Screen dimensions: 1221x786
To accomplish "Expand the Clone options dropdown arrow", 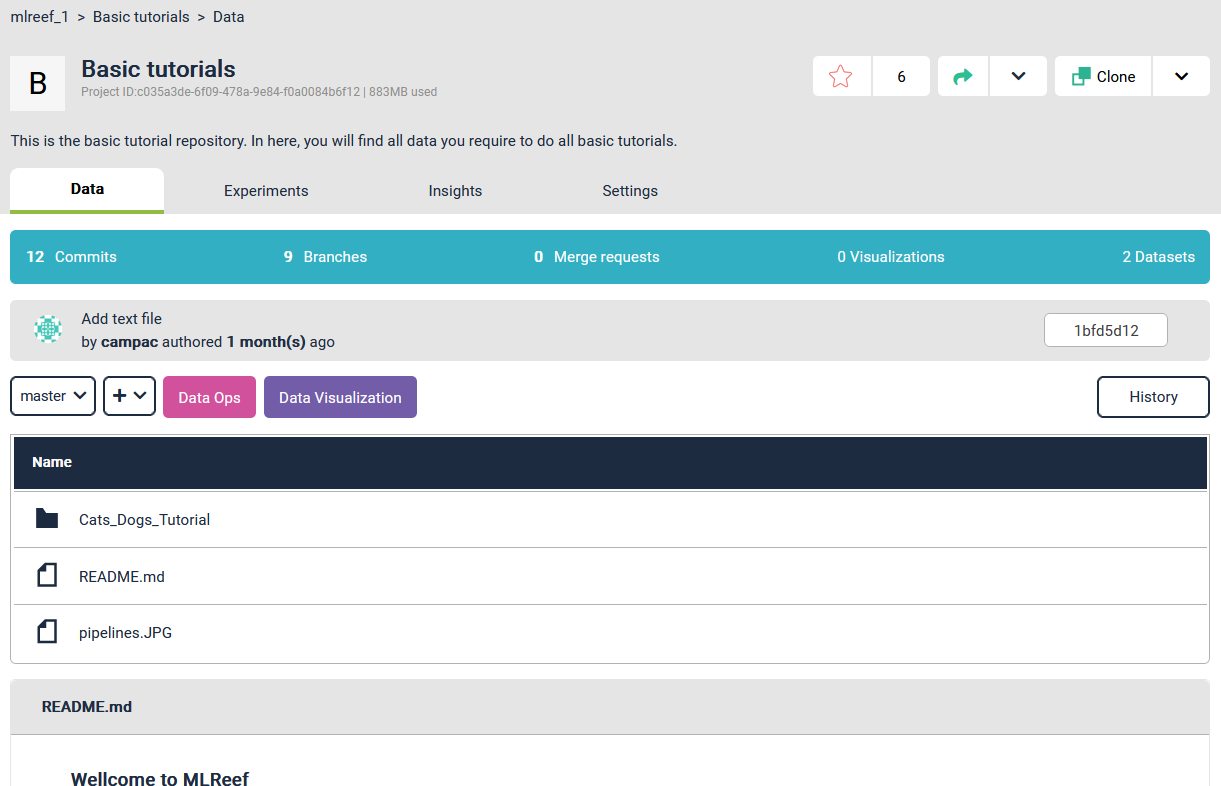I will 1181,76.
